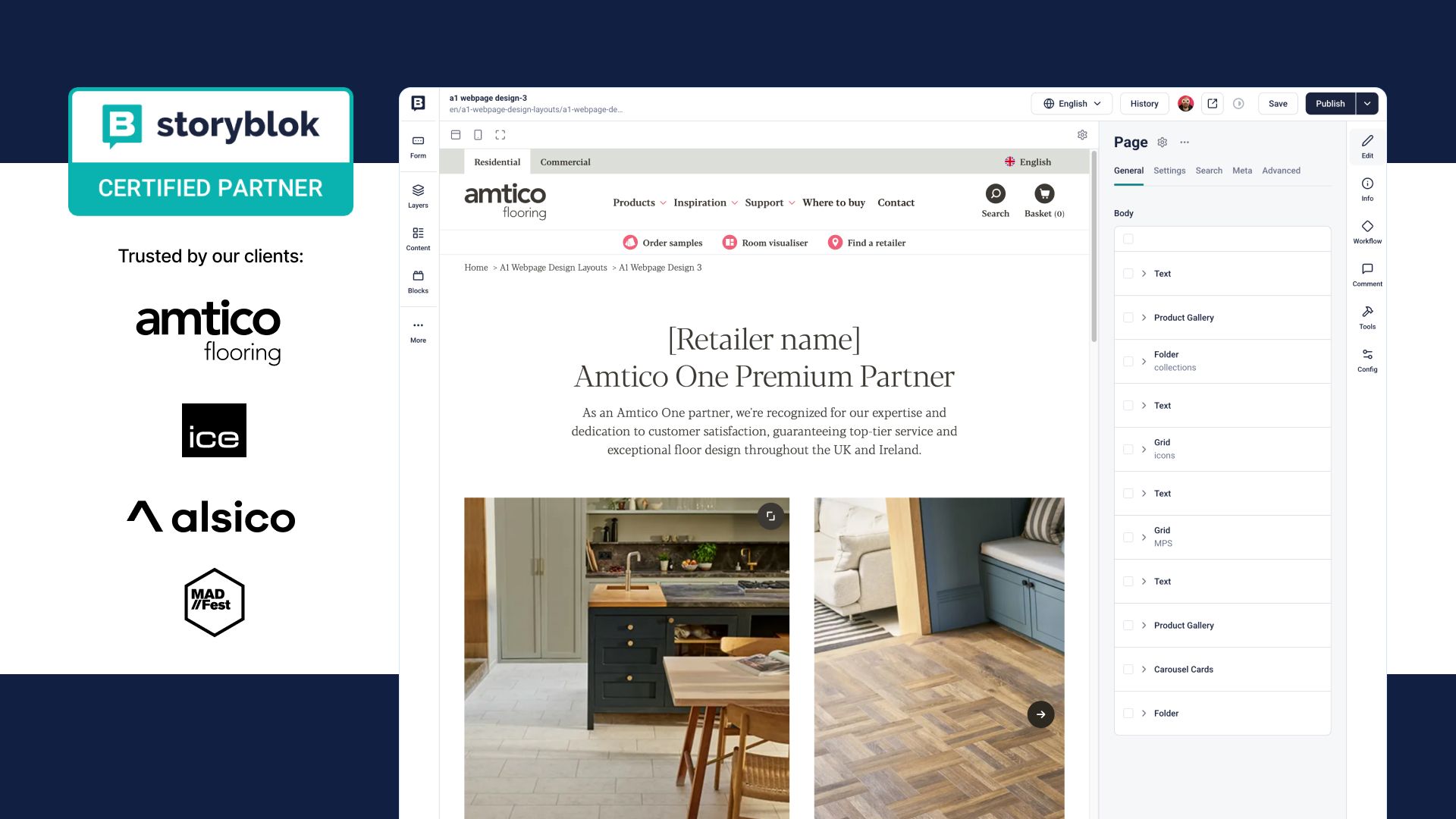Expand the Grid MPS block
Screen dimensions: 1456x819
(1144, 538)
